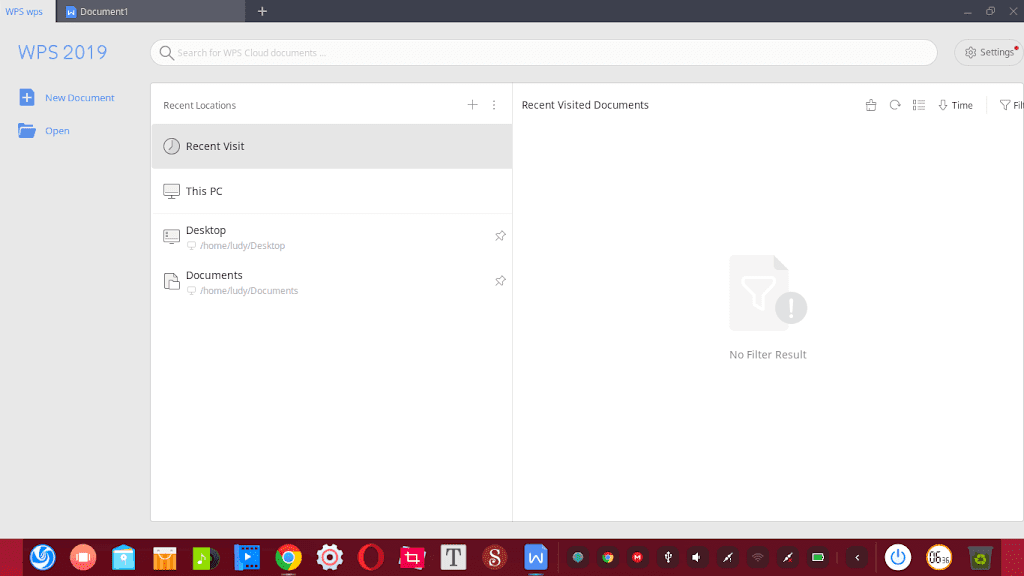Pin the Desktop location

pos(500,236)
